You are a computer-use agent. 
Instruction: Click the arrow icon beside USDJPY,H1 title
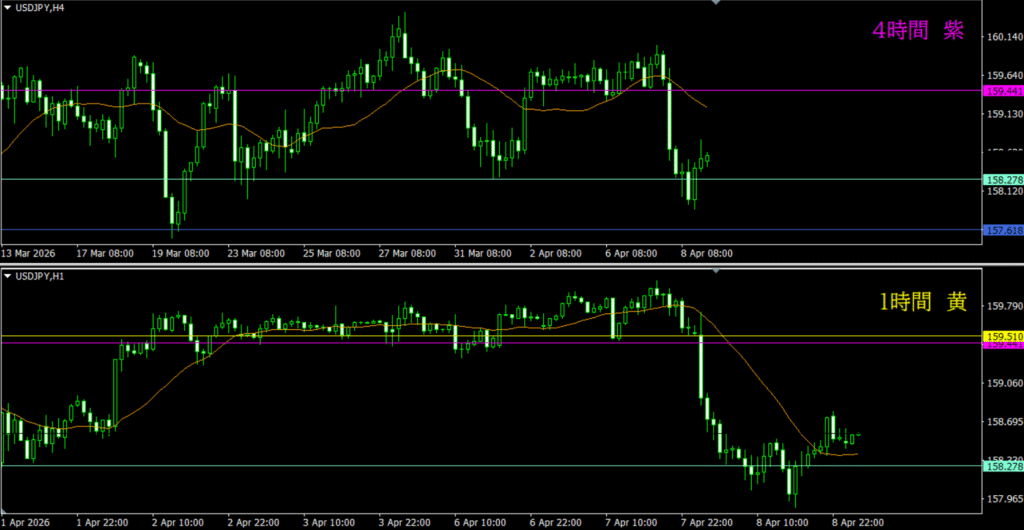7,277
